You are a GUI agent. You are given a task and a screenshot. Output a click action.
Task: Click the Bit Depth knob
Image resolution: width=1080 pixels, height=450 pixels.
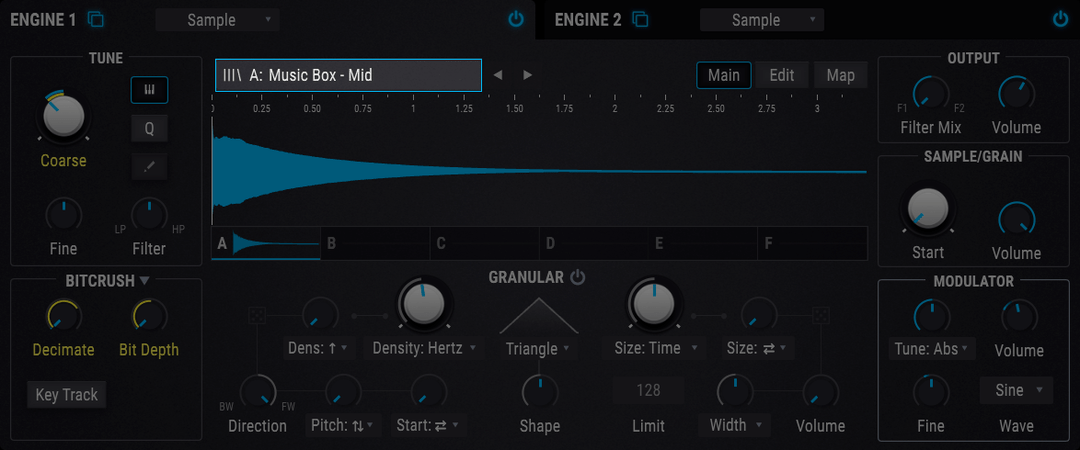149,316
